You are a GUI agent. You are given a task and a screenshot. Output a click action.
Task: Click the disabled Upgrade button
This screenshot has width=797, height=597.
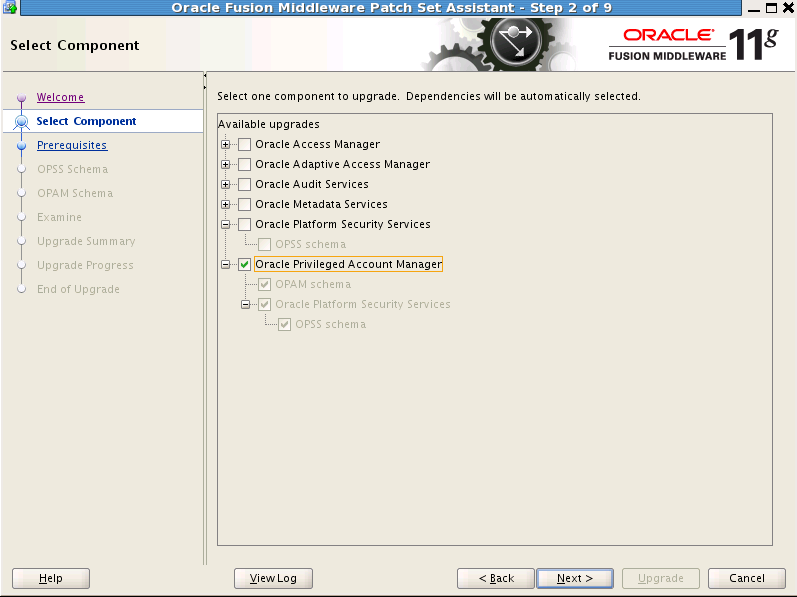tap(661, 578)
